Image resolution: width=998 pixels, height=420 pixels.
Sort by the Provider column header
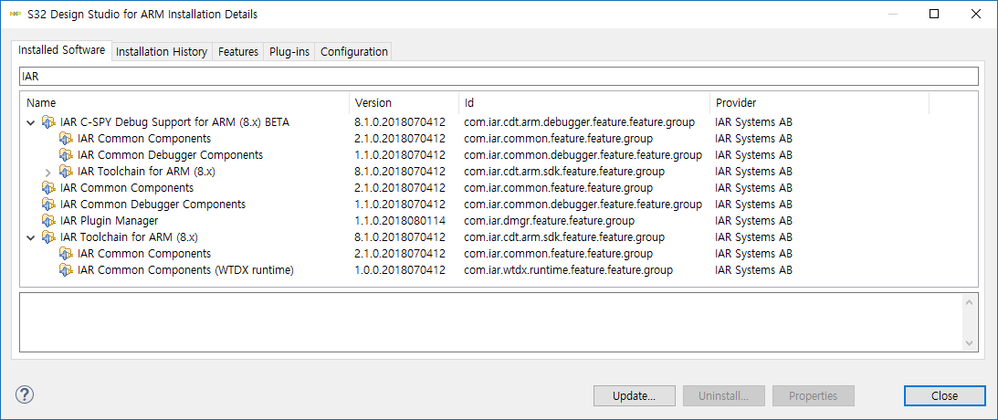tap(819, 103)
